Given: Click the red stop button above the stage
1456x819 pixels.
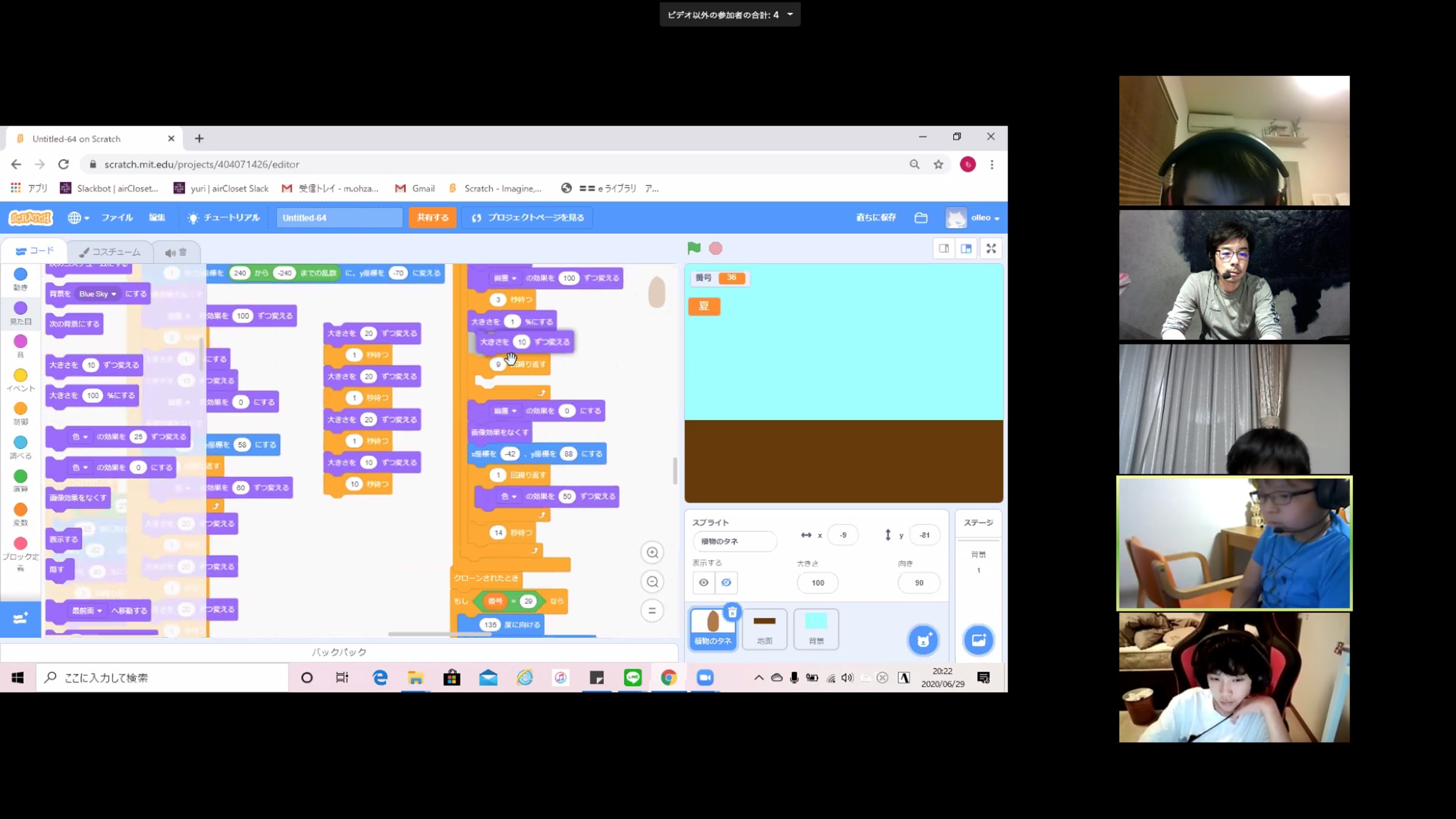Looking at the screenshot, I should (716, 248).
